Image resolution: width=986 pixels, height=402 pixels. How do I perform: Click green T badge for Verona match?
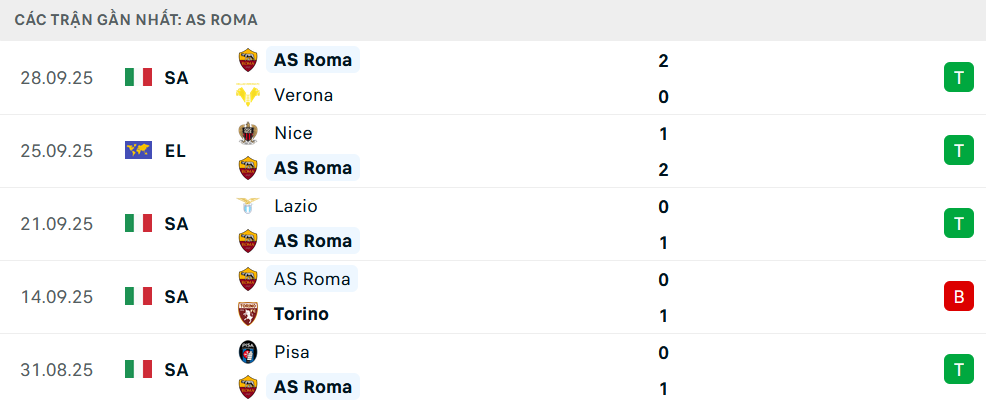pos(958,77)
